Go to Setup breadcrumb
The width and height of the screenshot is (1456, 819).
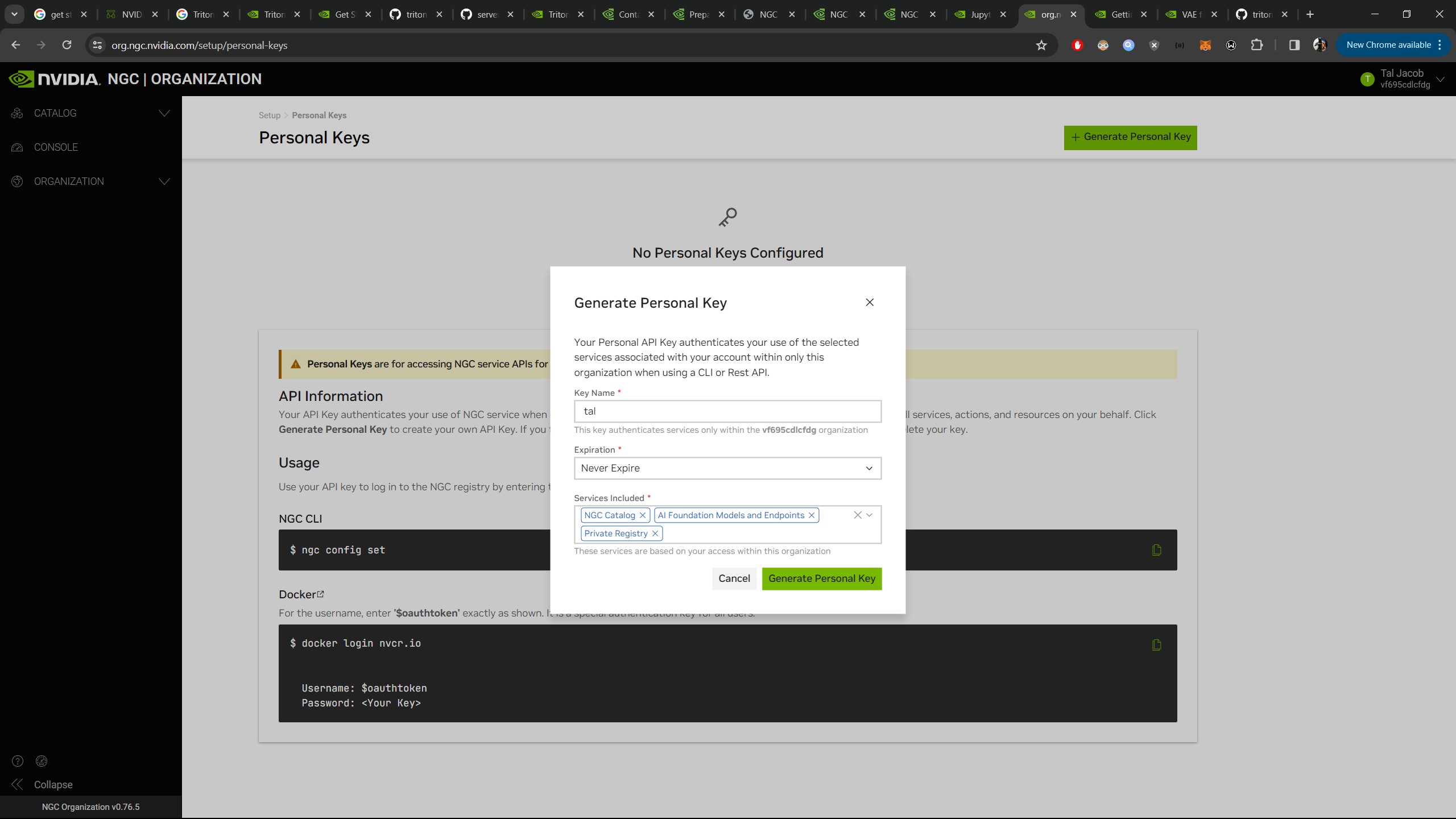[270, 115]
